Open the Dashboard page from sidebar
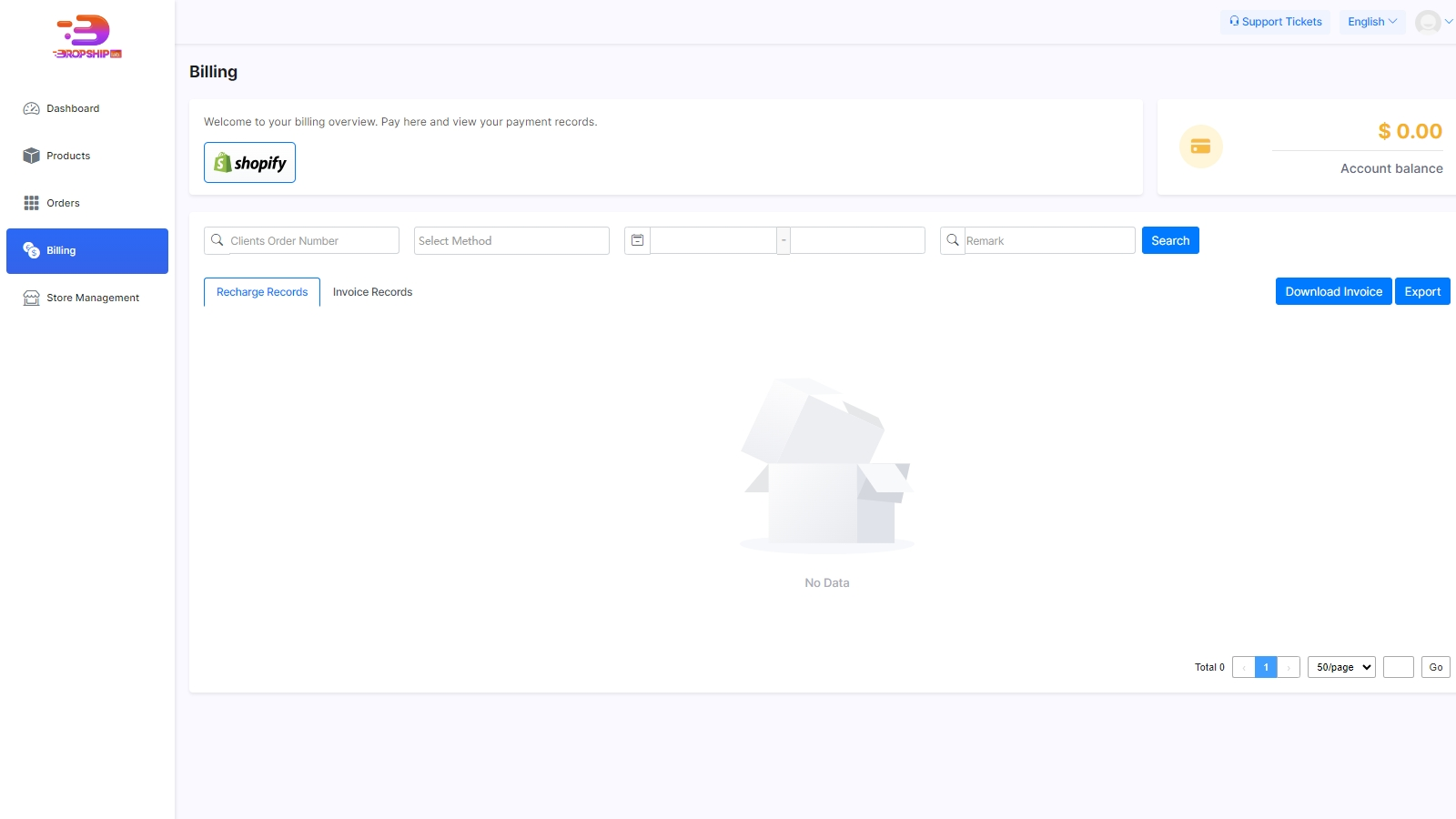1456x819 pixels. pos(87,108)
